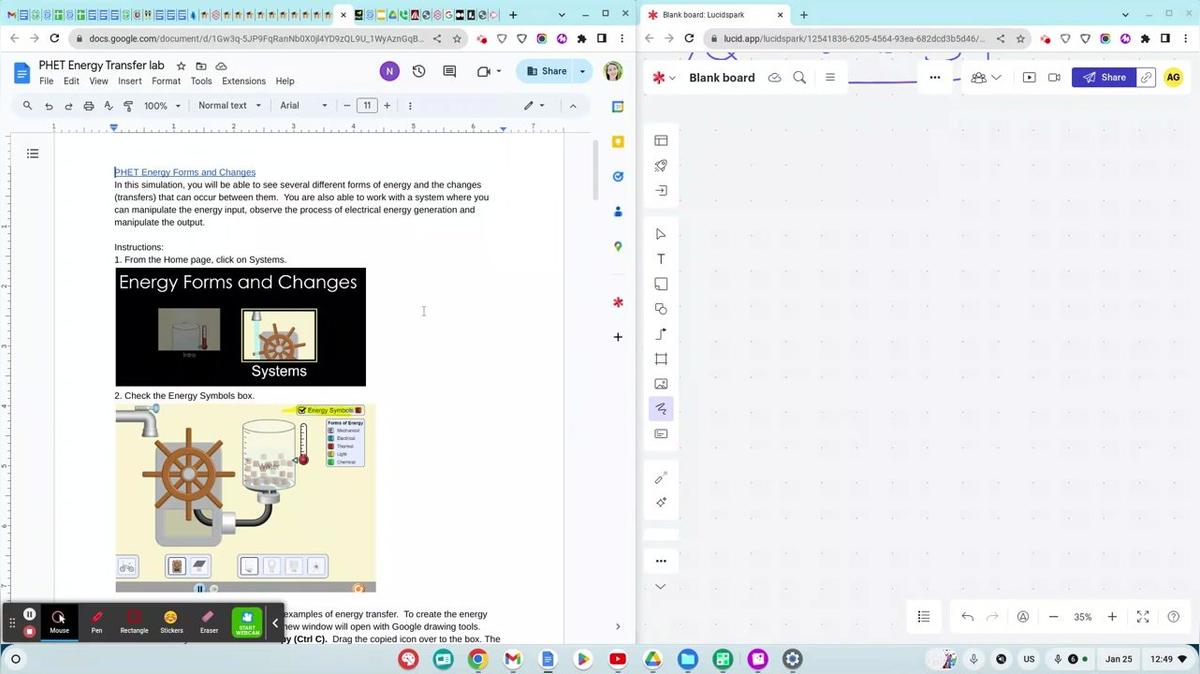Choose the Shapes tool in Lucidspark
1200x674 pixels.
pos(661,309)
